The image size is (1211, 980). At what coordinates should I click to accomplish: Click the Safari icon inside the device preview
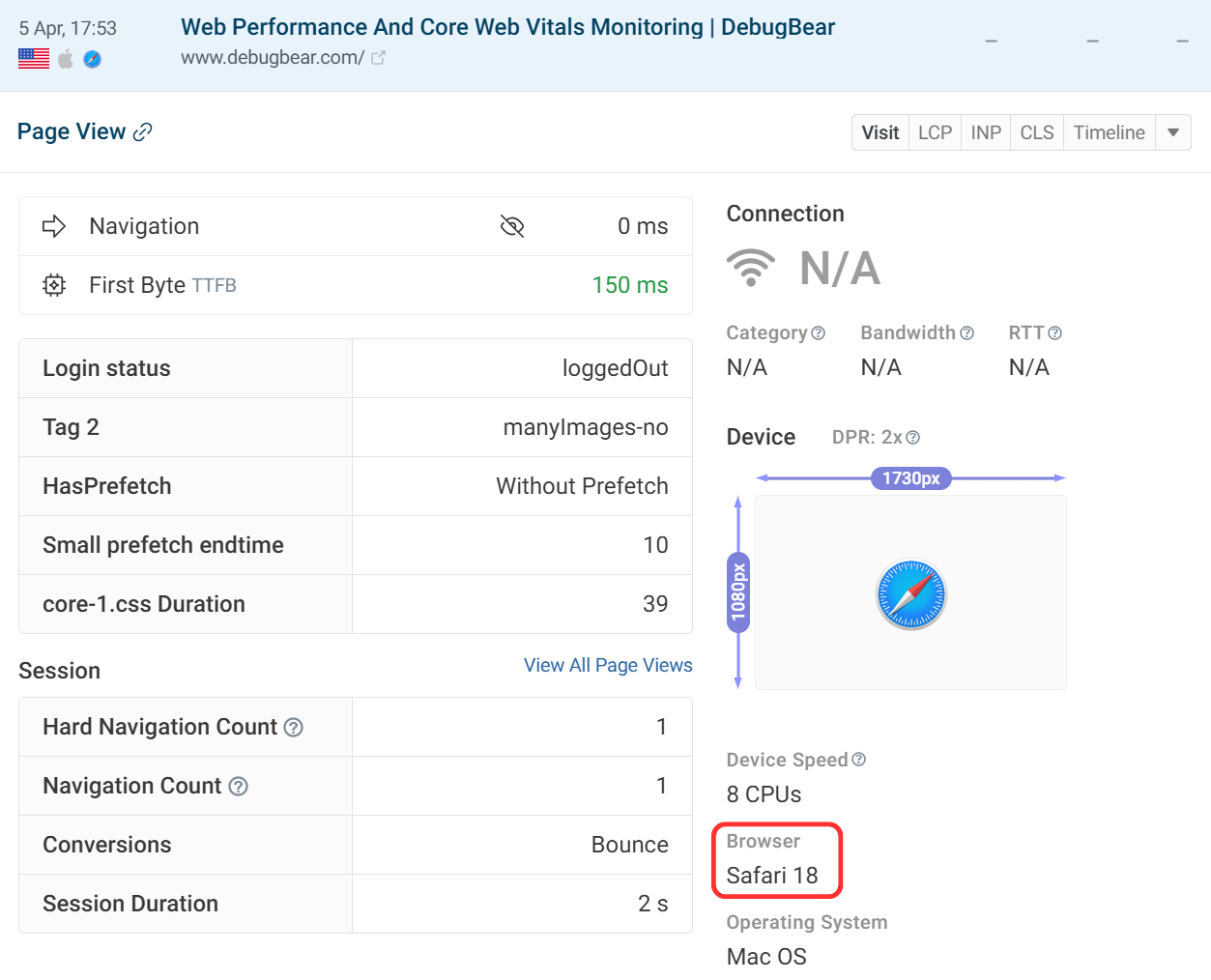(x=910, y=592)
